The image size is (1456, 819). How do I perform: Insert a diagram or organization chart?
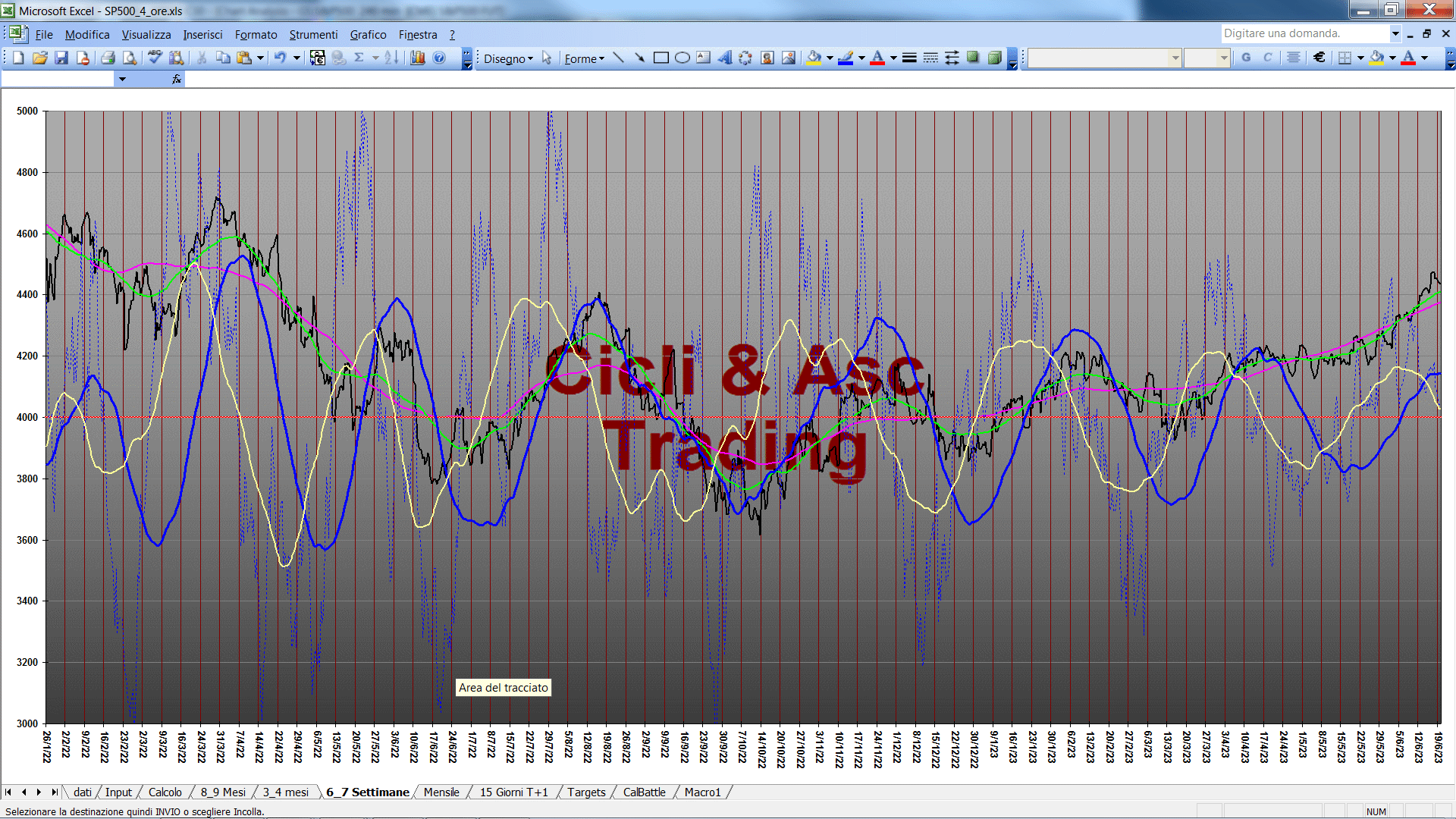point(746,58)
